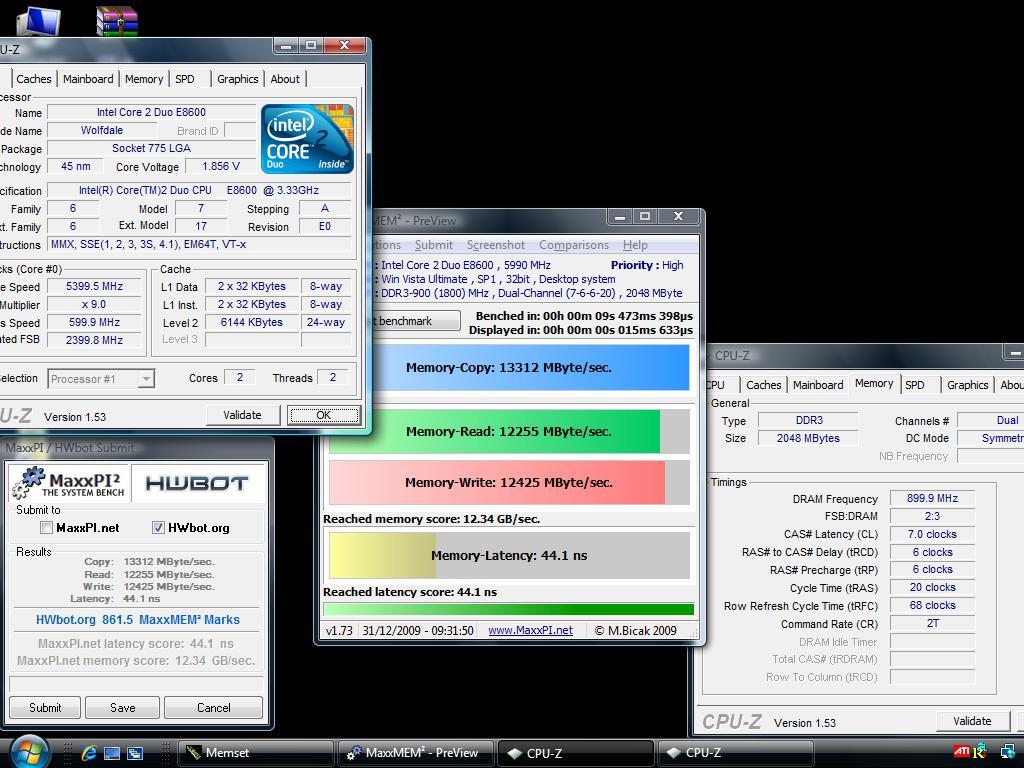Image resolution: width=1024 pixels, height=768 pixels.
Task: Click the CAS# Latency 7.0 clocks value
Action: tap(932, 534)
